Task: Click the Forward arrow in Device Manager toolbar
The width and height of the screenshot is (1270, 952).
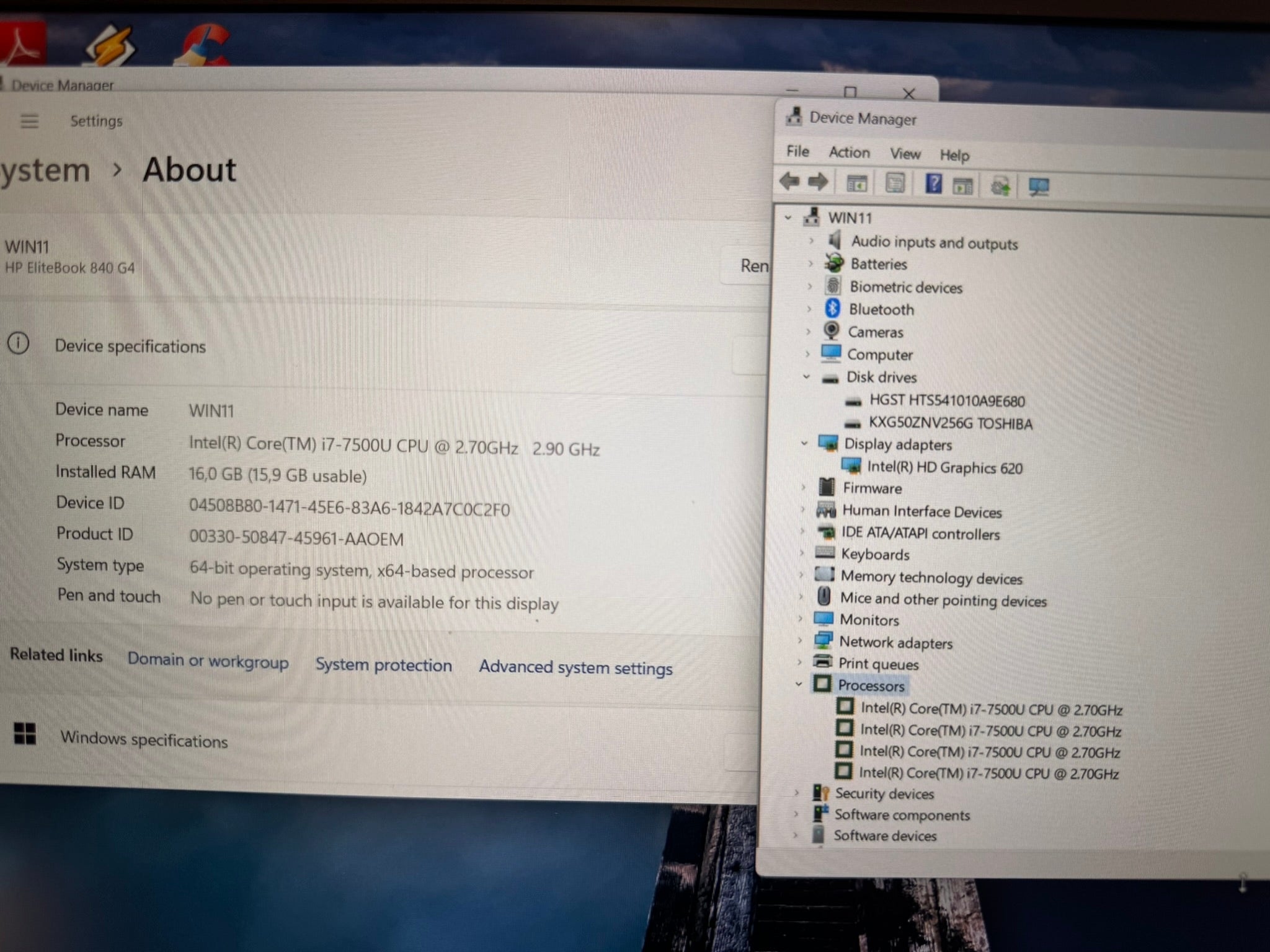Action: [x=818, y=182]
